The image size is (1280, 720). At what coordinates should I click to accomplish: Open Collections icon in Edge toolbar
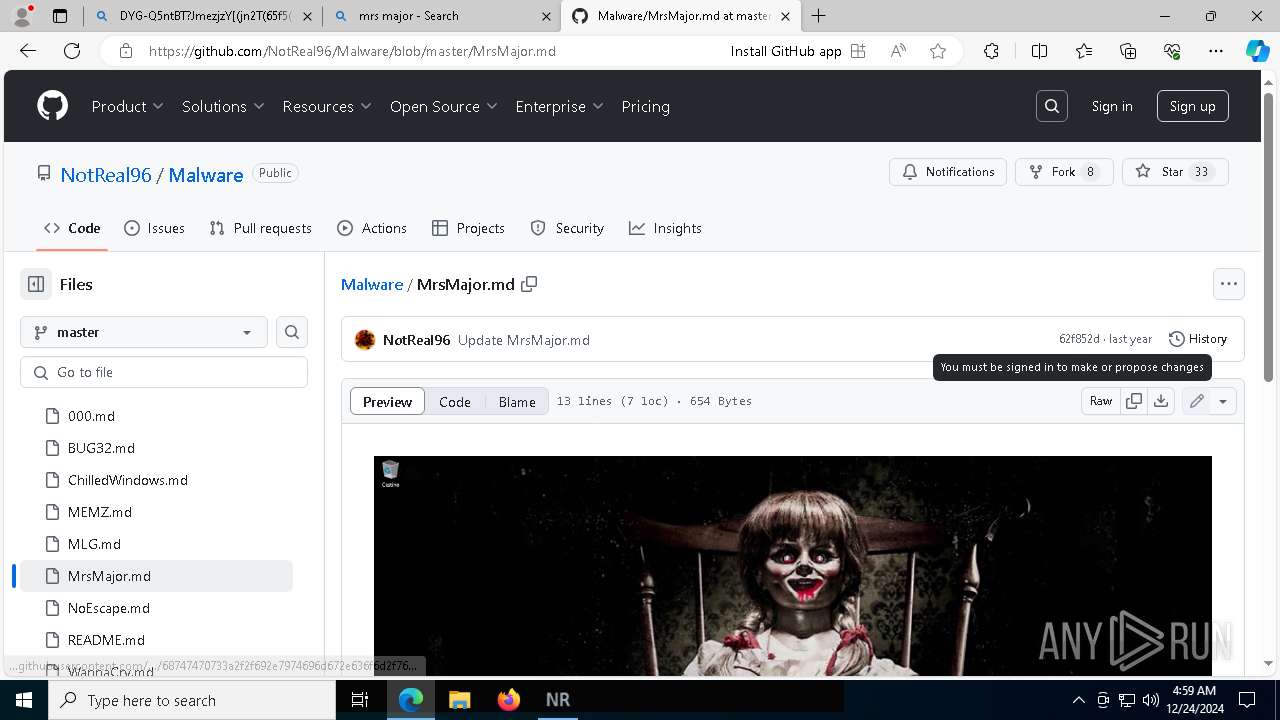[x=1128, y=51]
